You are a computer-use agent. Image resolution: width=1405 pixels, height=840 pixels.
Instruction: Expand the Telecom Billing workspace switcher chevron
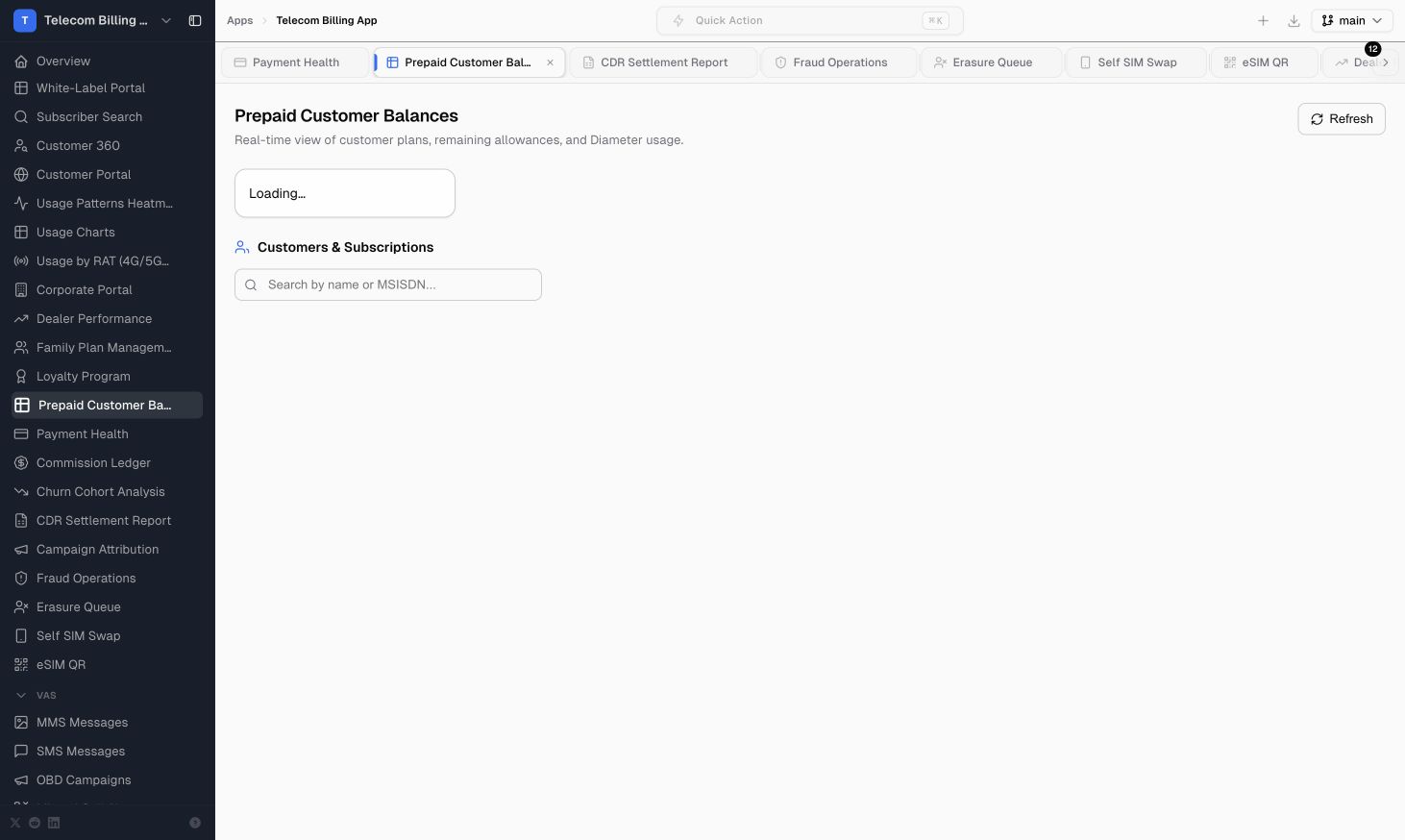pos(166,20)
